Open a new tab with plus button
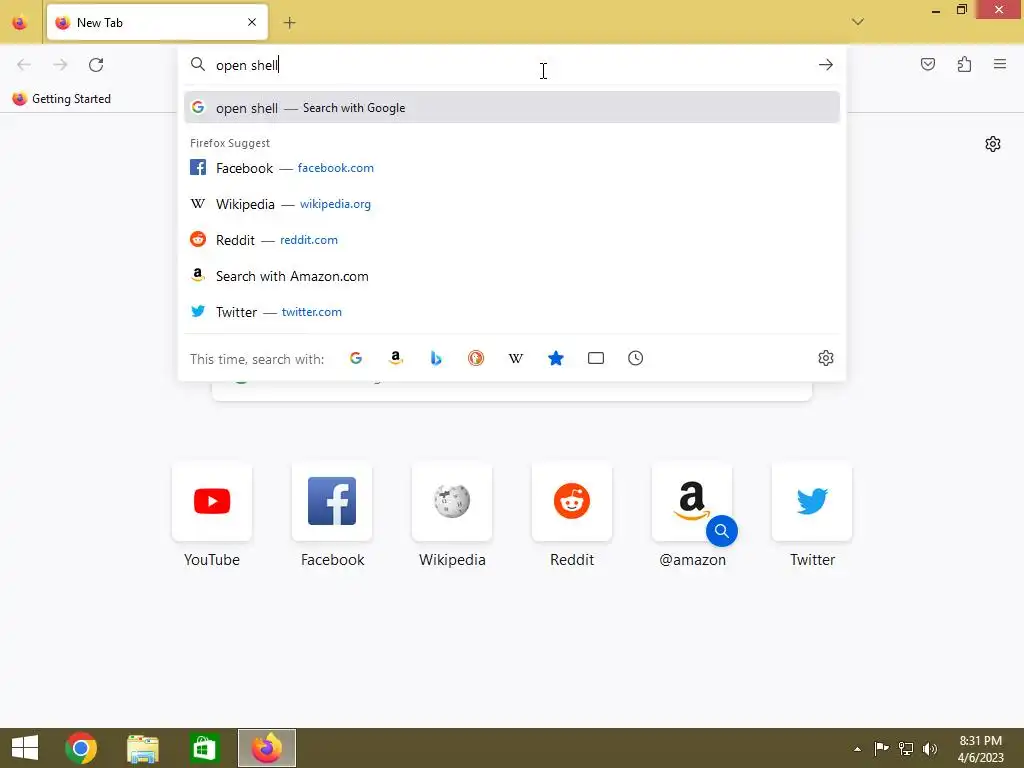1024x768 pixels. click(289, 23)
